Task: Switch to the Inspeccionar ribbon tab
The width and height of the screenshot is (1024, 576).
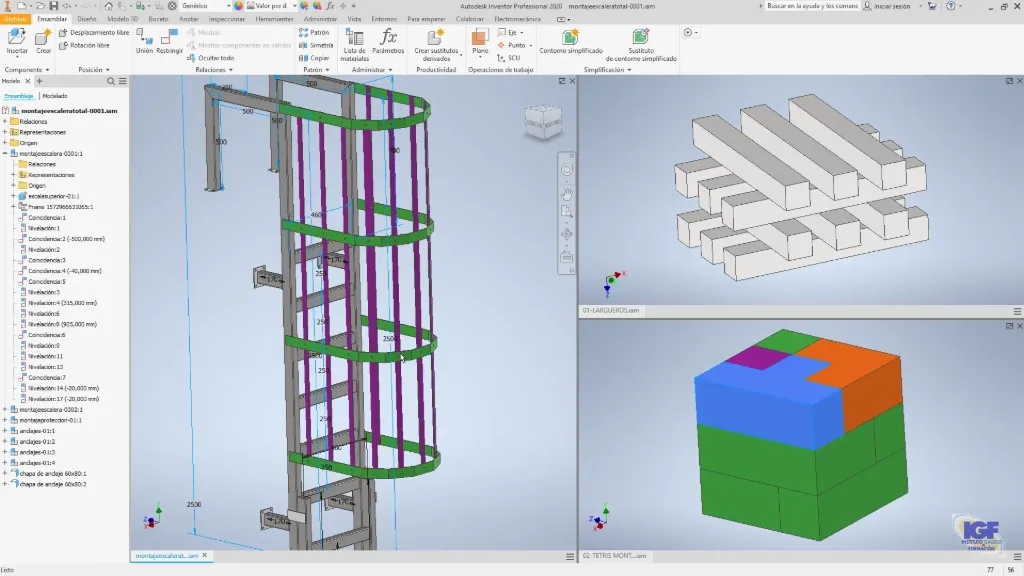Action: pos(227,19)
